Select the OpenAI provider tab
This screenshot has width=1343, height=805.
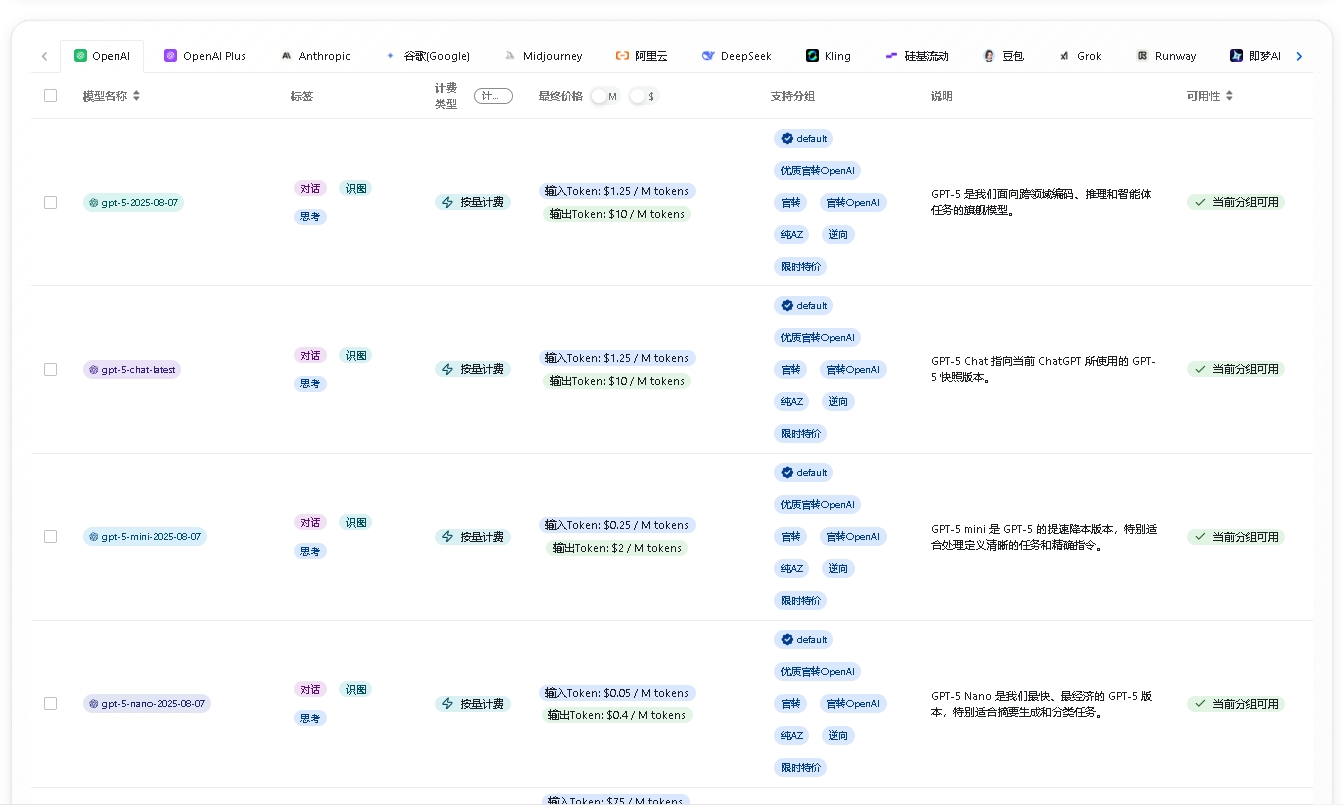click(x=102, y=56)
